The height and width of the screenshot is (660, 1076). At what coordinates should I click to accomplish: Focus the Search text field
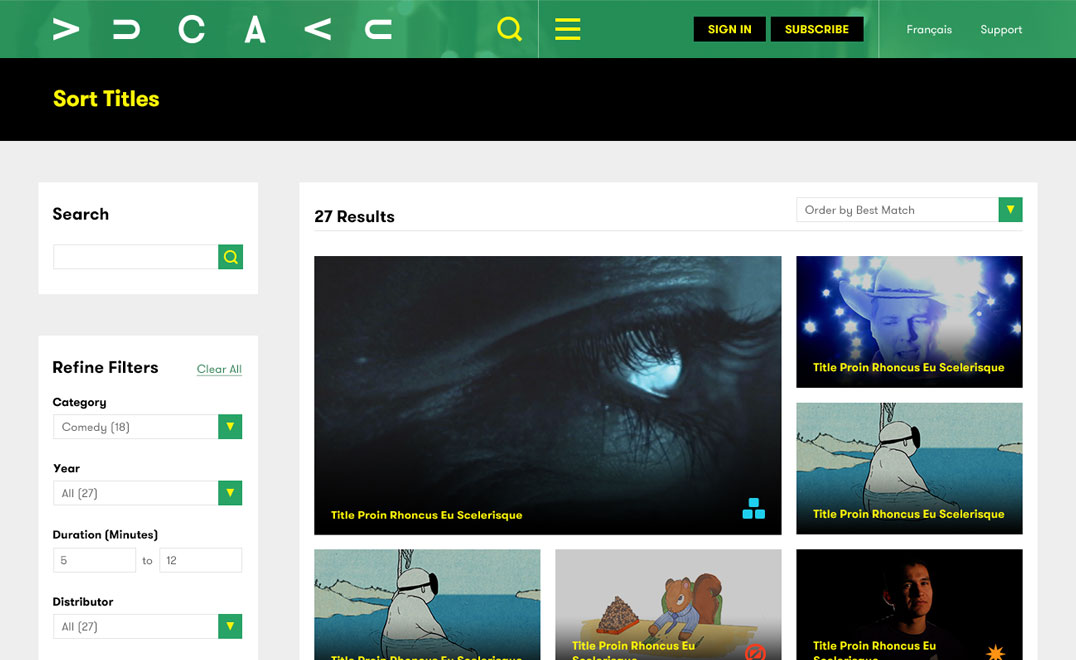pos(135,257)
